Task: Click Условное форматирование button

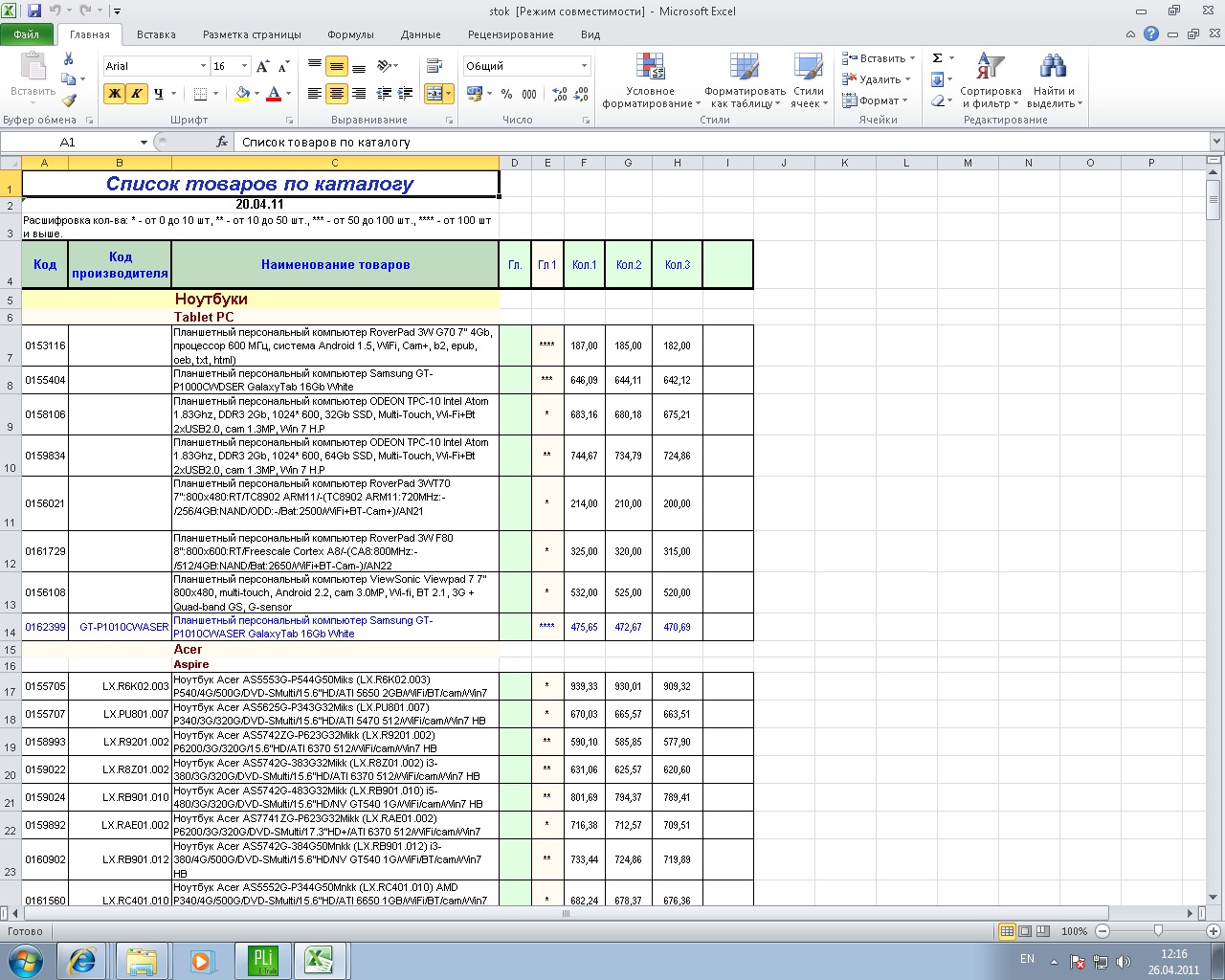Action: point(650,81)
